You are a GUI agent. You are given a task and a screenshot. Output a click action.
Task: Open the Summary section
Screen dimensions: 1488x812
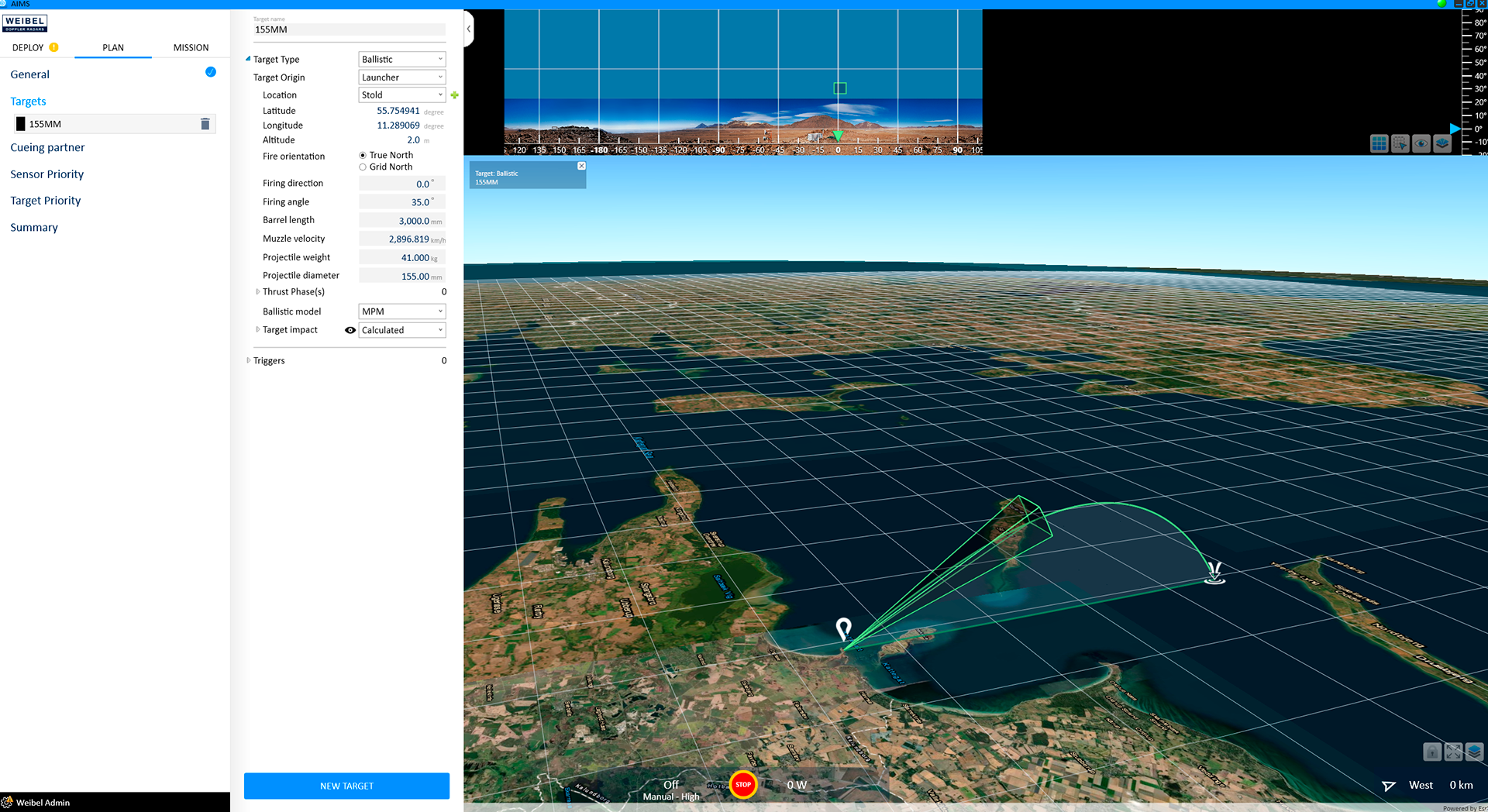coord(34,228)
